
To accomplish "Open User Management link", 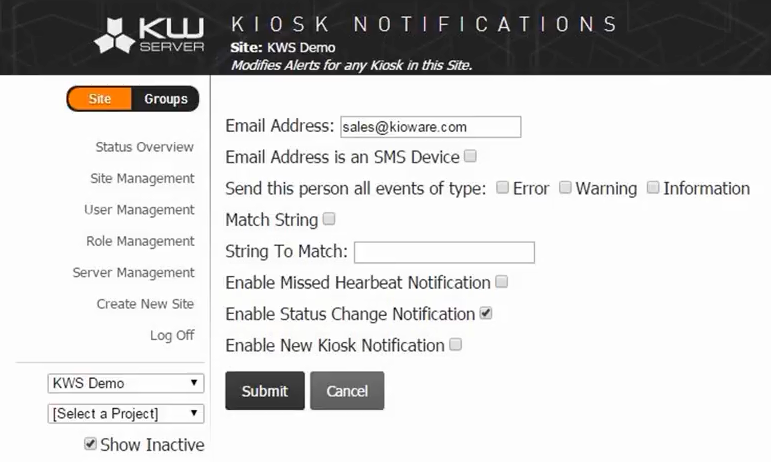I will 139,210.
